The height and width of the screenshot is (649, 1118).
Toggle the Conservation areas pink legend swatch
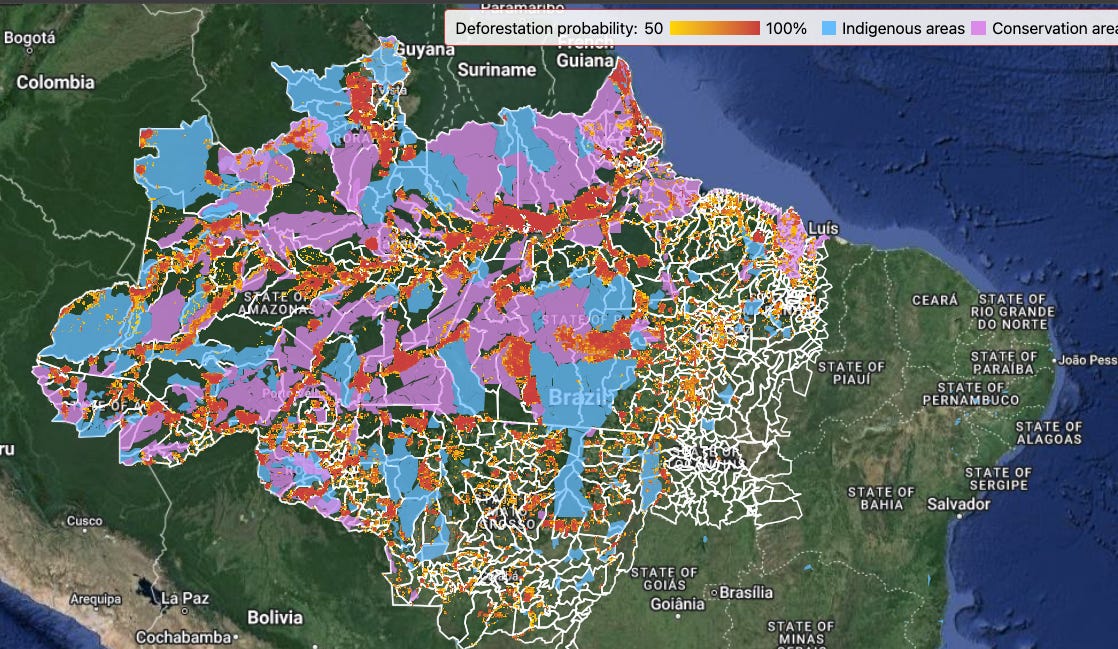[x=980, y=29]
